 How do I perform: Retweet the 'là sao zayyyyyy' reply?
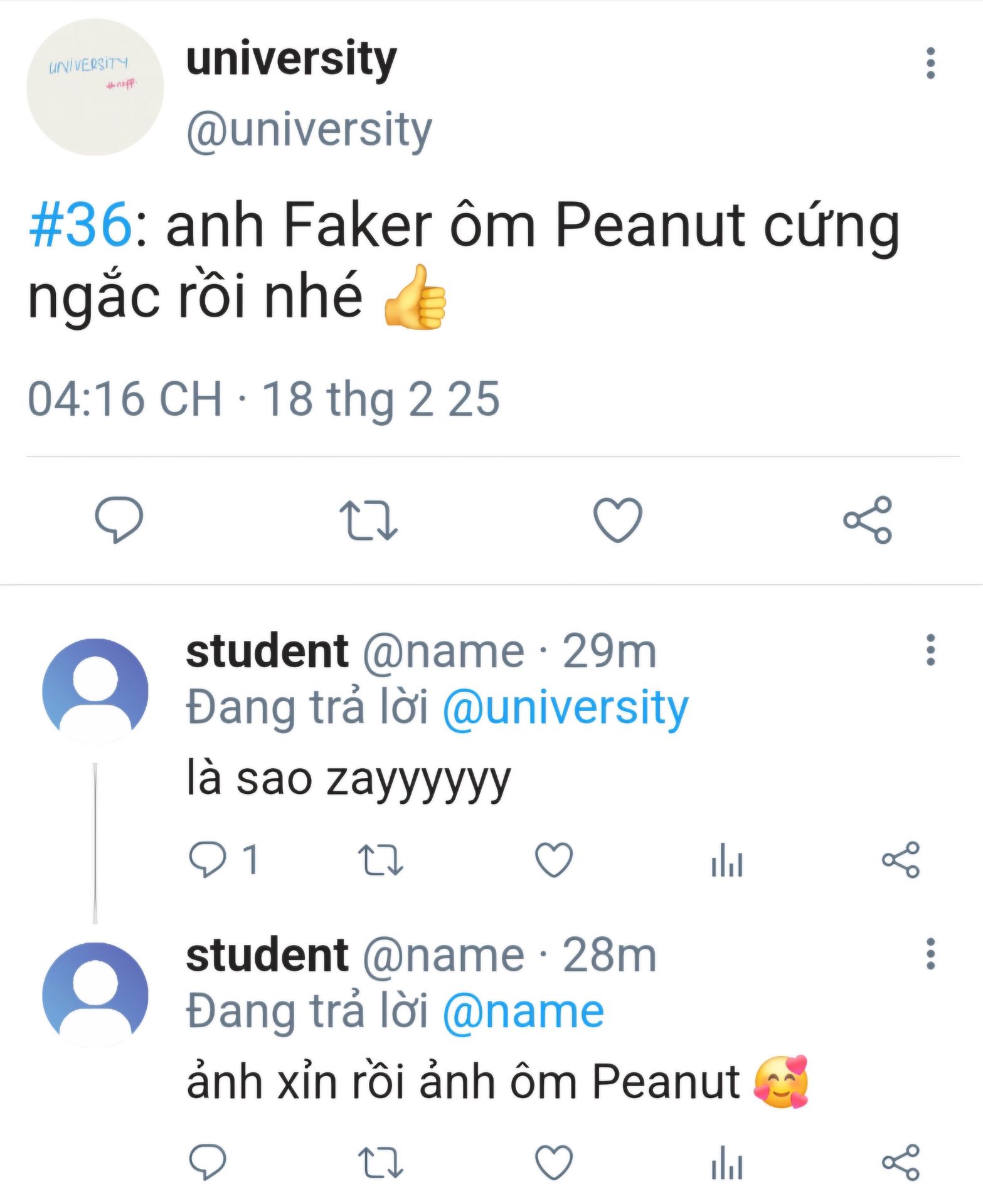pyautogui.click(x=380, y=858)
